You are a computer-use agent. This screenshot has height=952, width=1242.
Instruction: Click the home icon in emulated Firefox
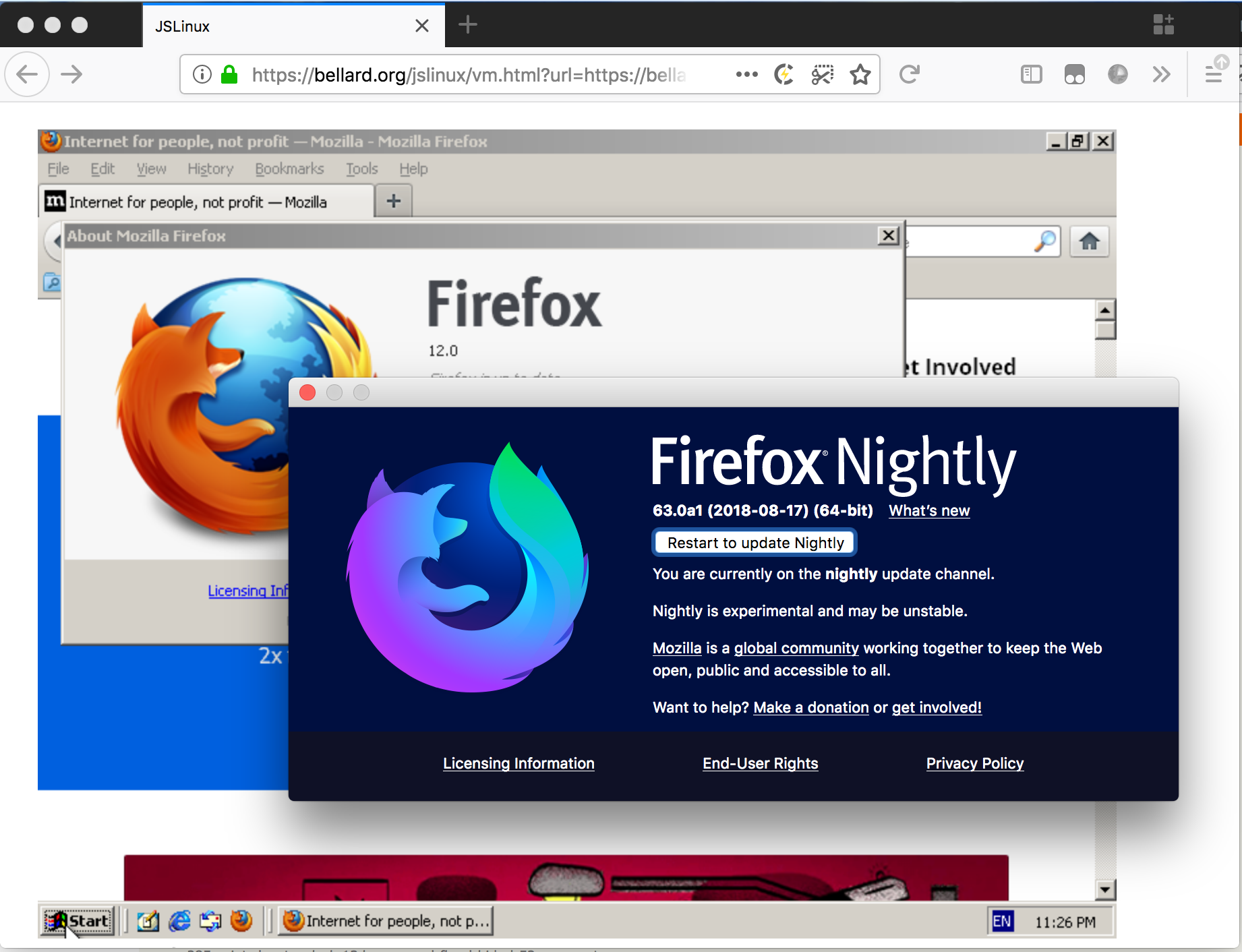pos(1089,241)
